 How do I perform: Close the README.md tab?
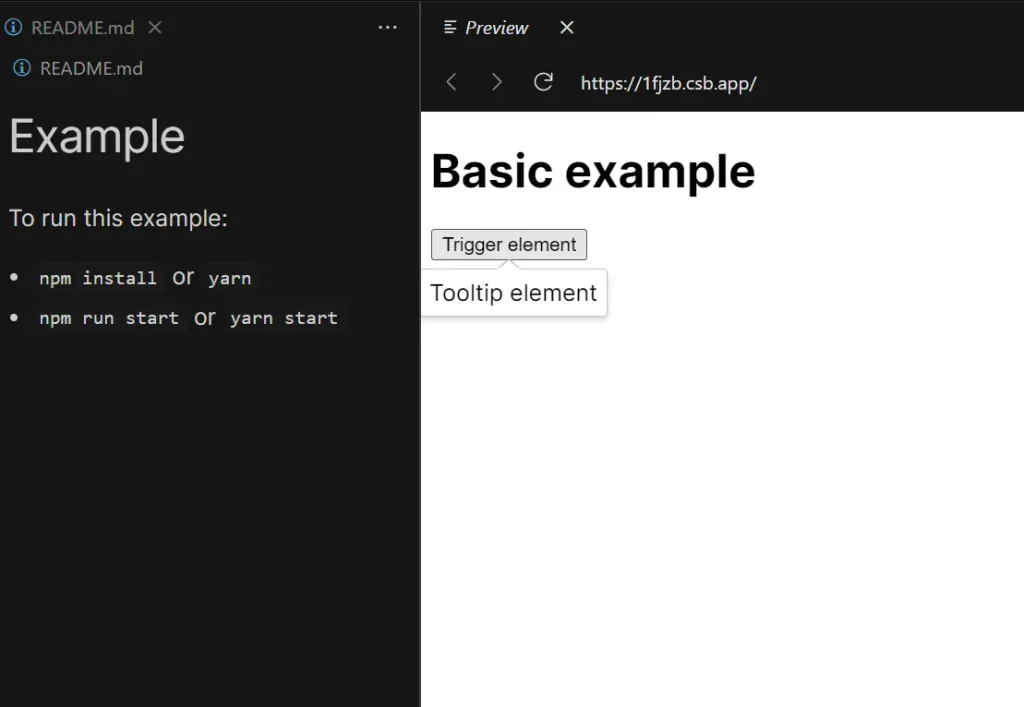pos(155,28)
